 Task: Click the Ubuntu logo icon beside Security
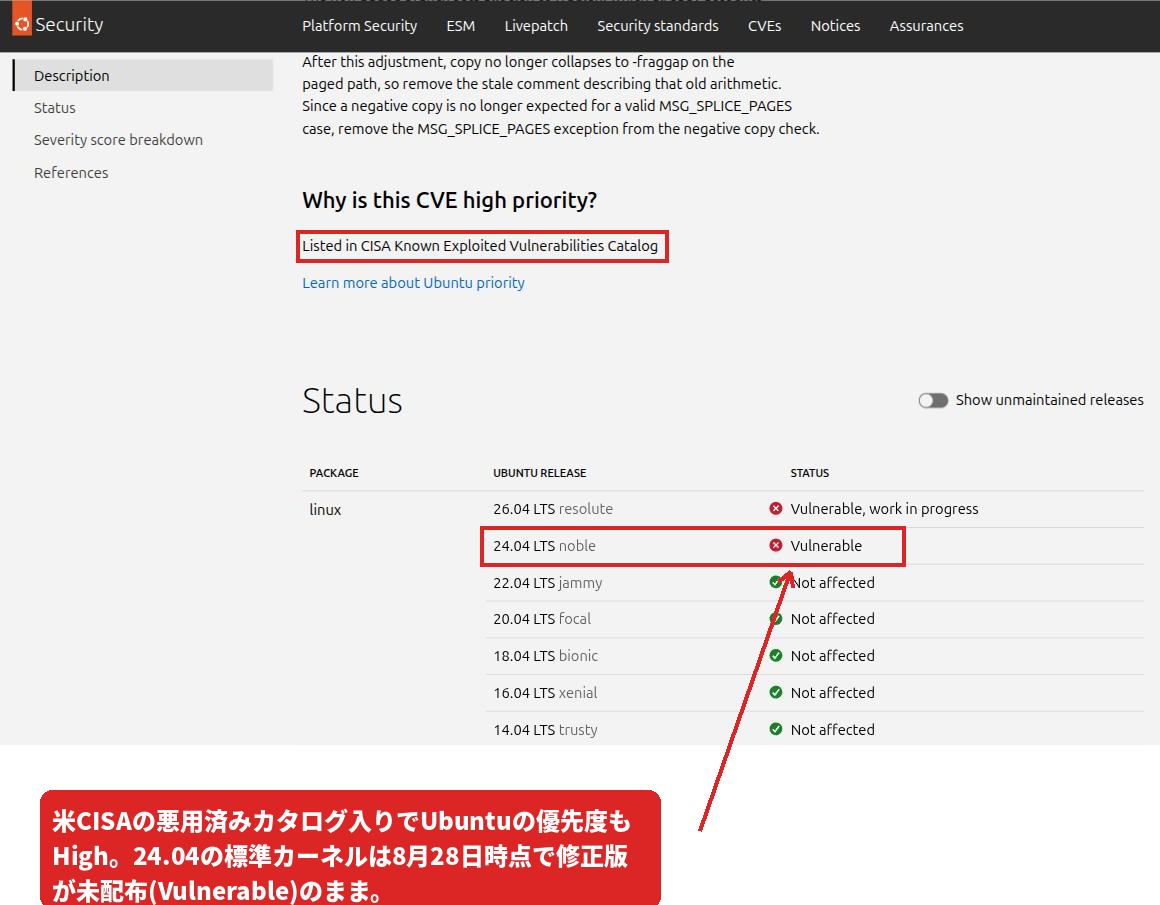point(21,24)
